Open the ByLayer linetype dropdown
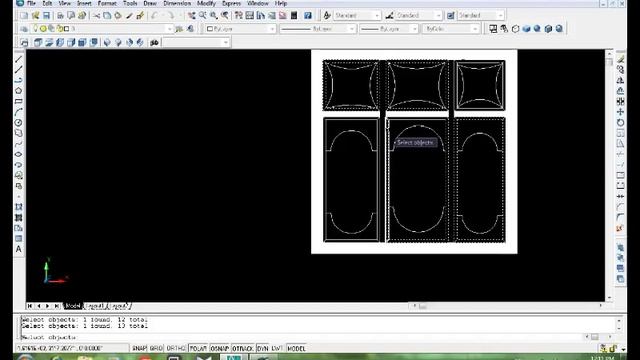 pyautogui.click(x=317, y=29)
